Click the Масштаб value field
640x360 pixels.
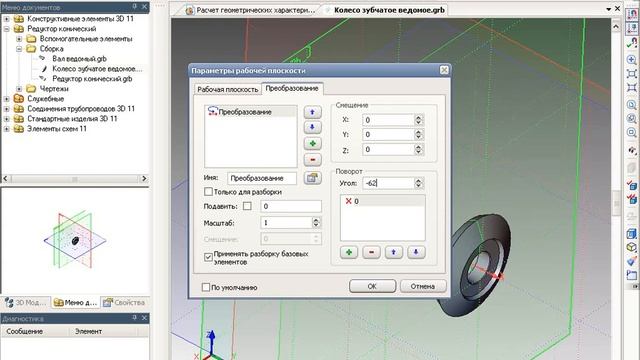pyautogui.click(x=286, y=222)
